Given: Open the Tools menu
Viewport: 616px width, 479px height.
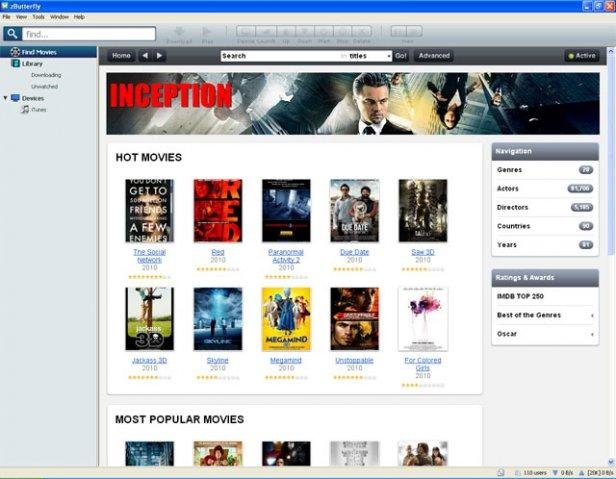Looking at the screenshot, I should pos(38,17).
